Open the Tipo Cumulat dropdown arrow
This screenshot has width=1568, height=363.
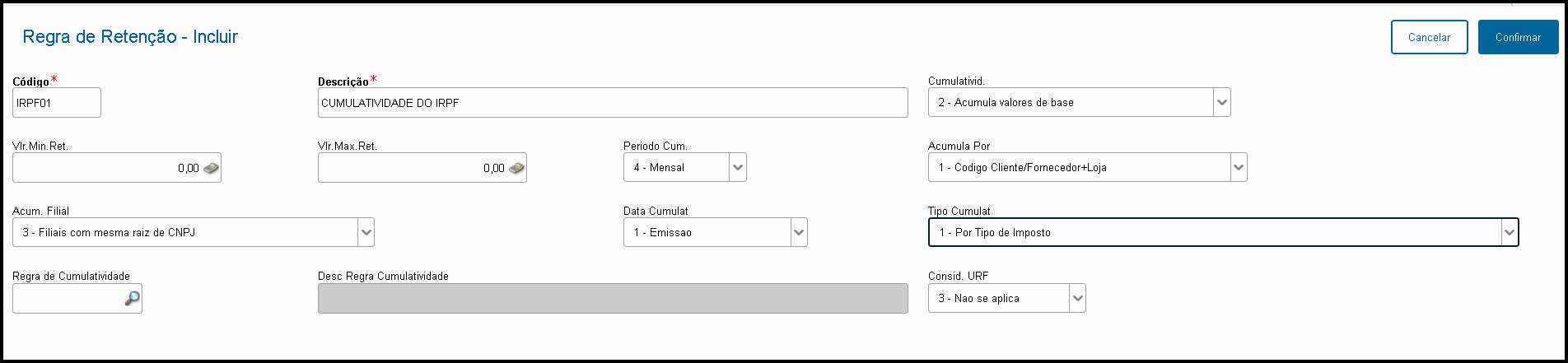[x=1509, y=233]
